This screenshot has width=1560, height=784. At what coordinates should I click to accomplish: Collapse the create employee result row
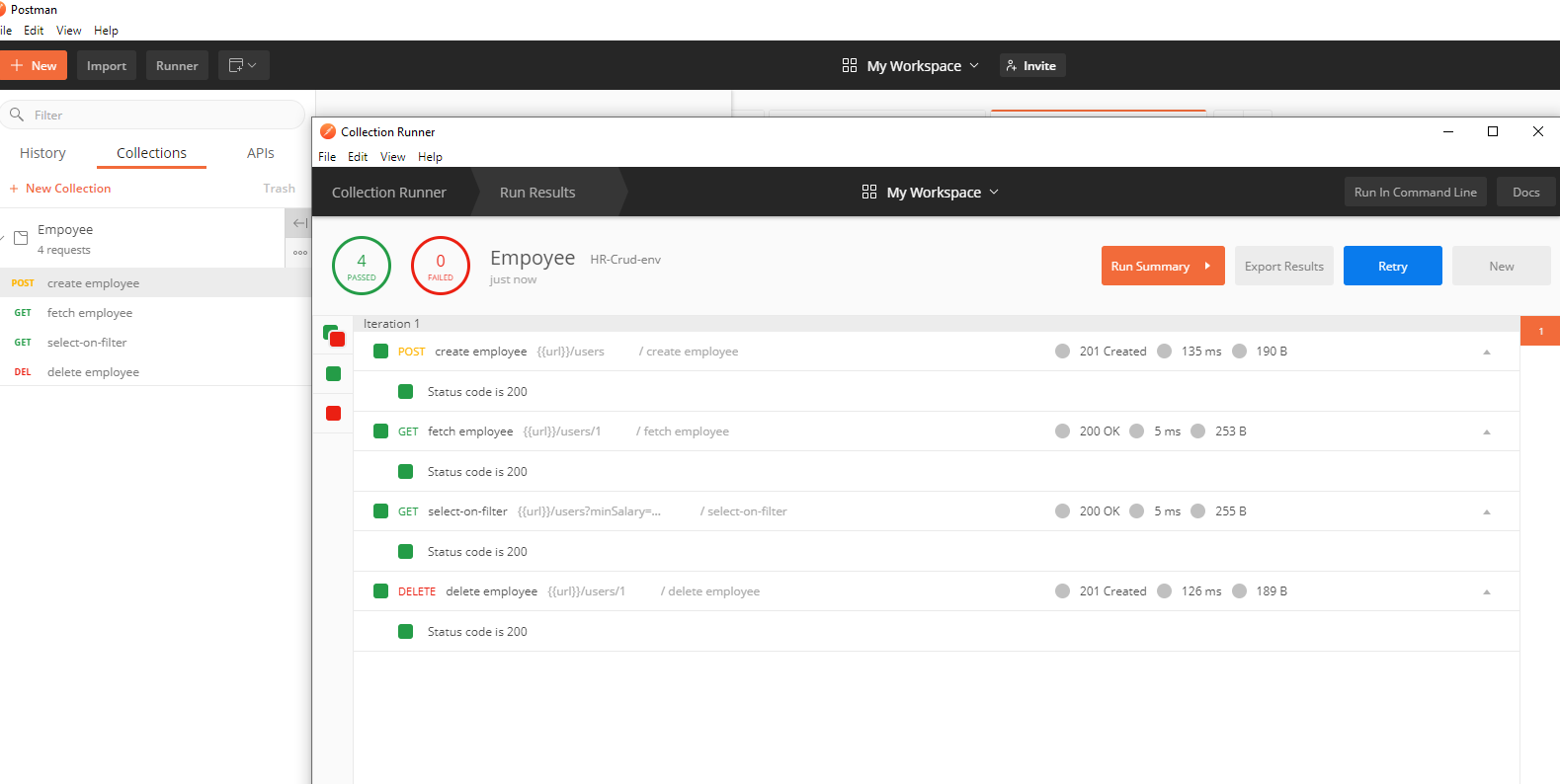click(1486, 352)
